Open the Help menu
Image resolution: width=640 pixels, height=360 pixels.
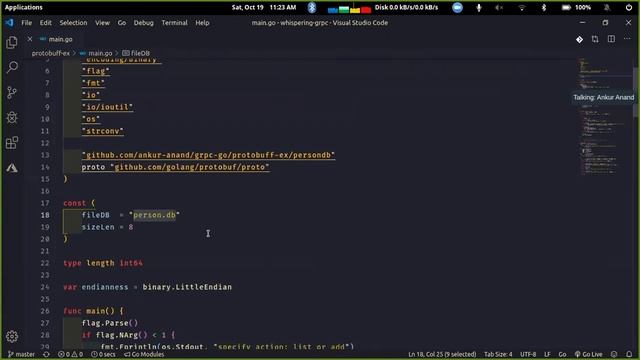(x=202, y=23)
